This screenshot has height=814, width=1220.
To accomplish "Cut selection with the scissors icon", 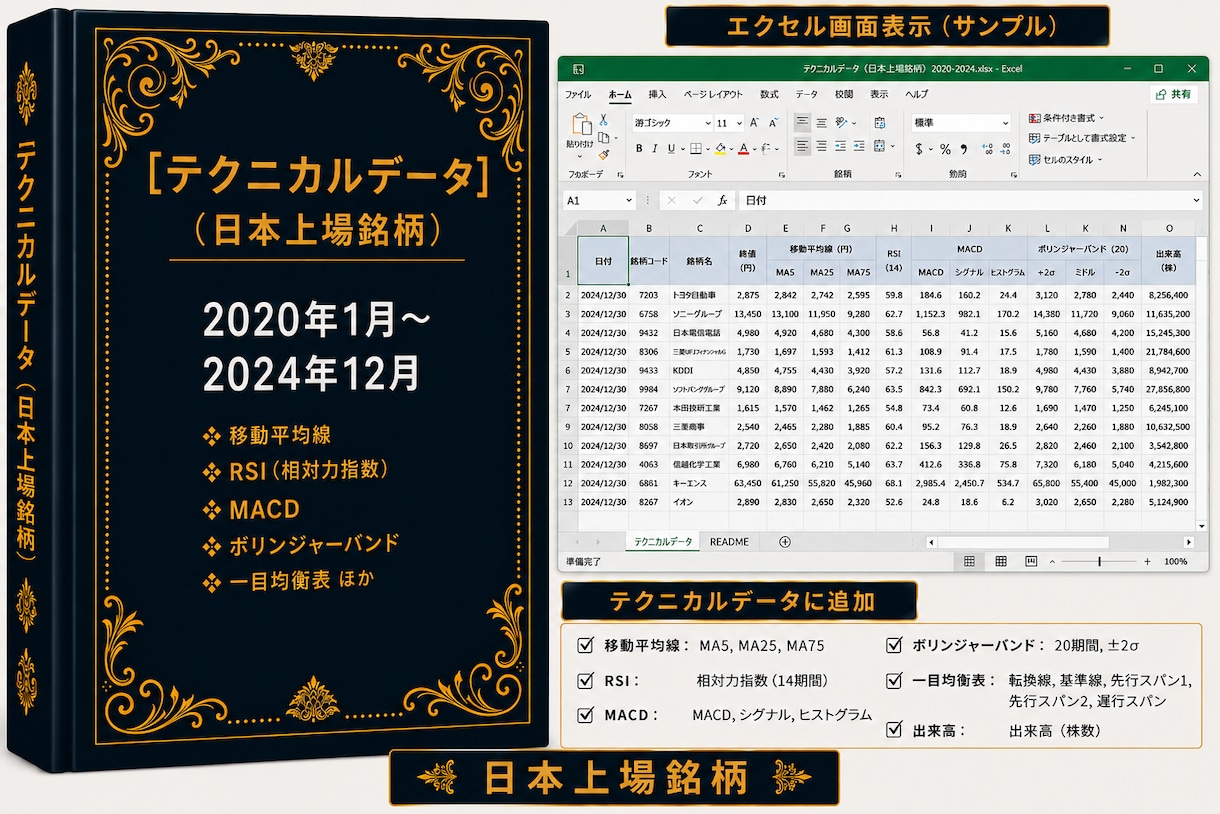I will 604,120.
